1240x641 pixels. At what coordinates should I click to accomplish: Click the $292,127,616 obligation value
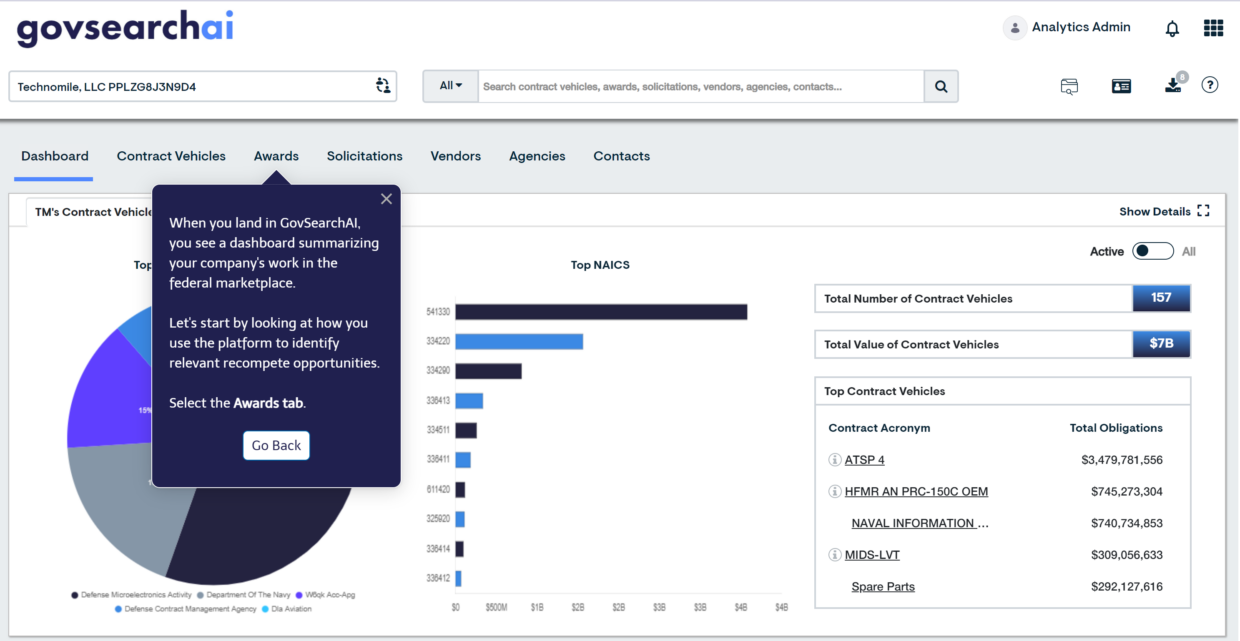1127,587
